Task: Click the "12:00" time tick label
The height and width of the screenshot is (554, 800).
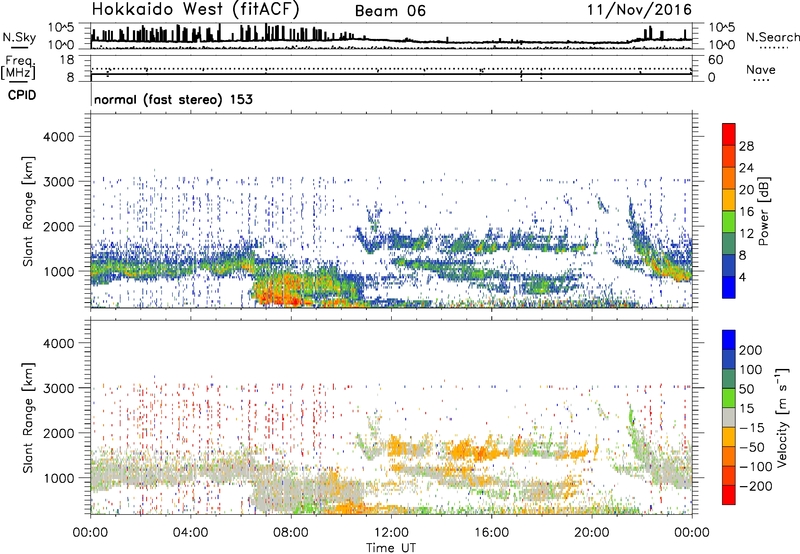Action: pyautogui.click(x=391, y=533)
